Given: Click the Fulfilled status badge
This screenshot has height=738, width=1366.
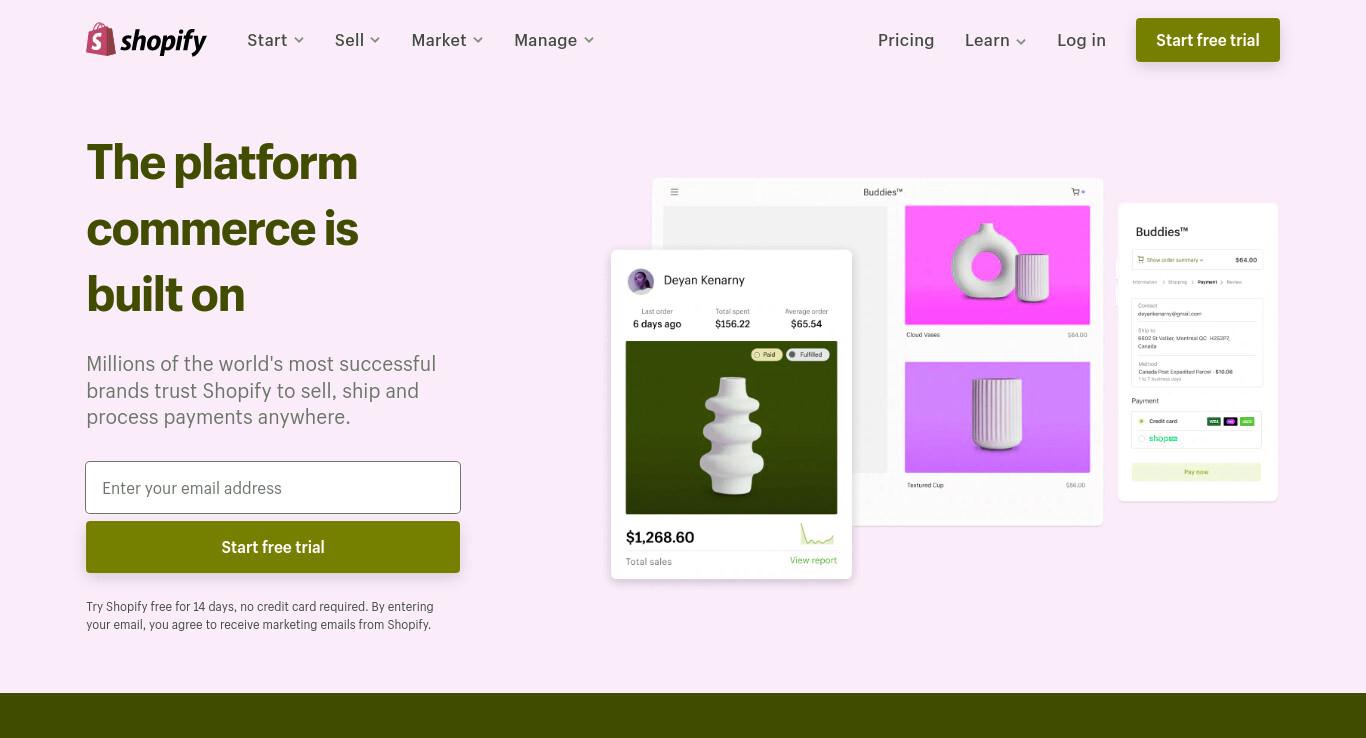Looking at the screenshot, I should pos(807,354).
